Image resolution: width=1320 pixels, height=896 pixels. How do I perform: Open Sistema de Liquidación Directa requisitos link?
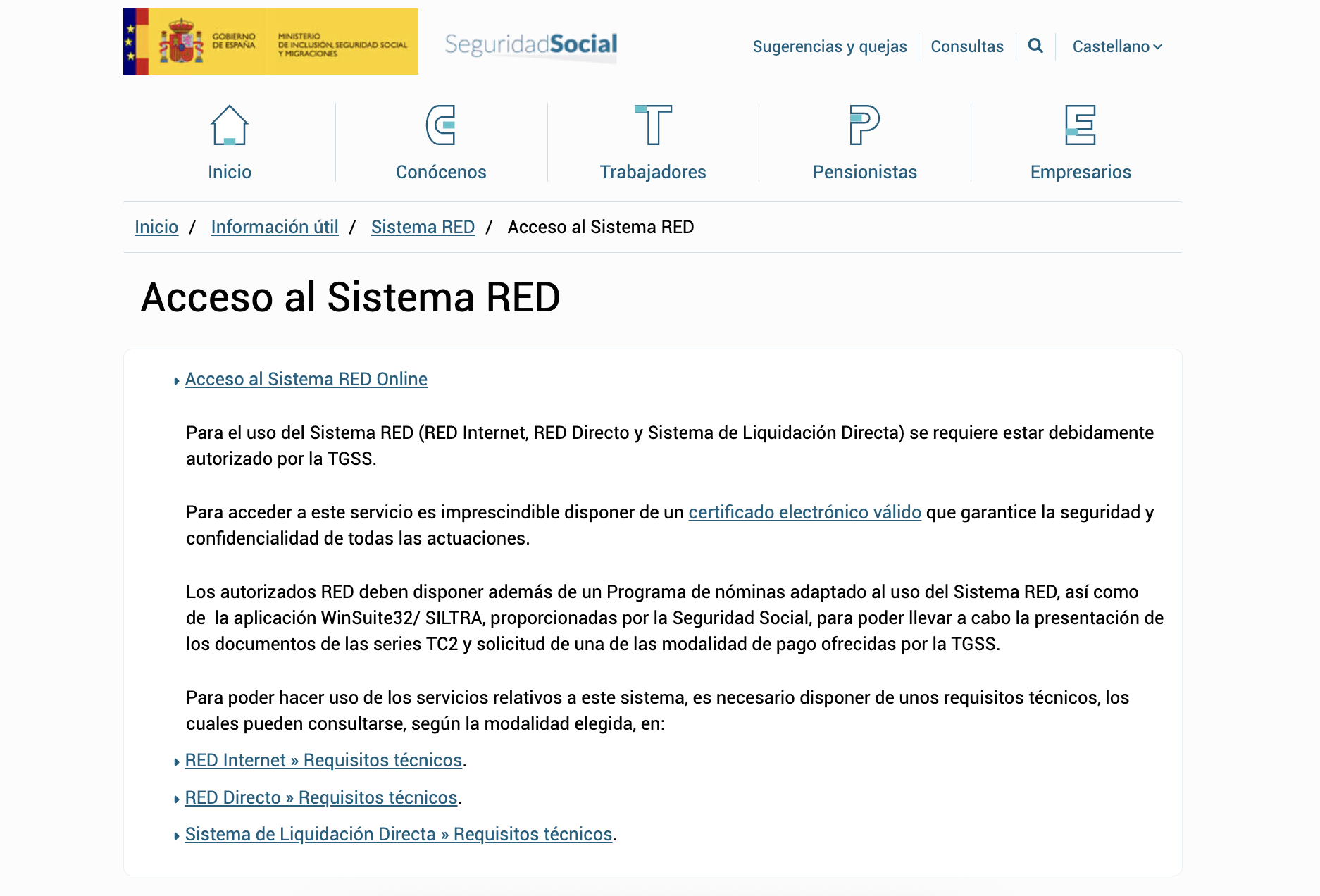tap(399, 834)
